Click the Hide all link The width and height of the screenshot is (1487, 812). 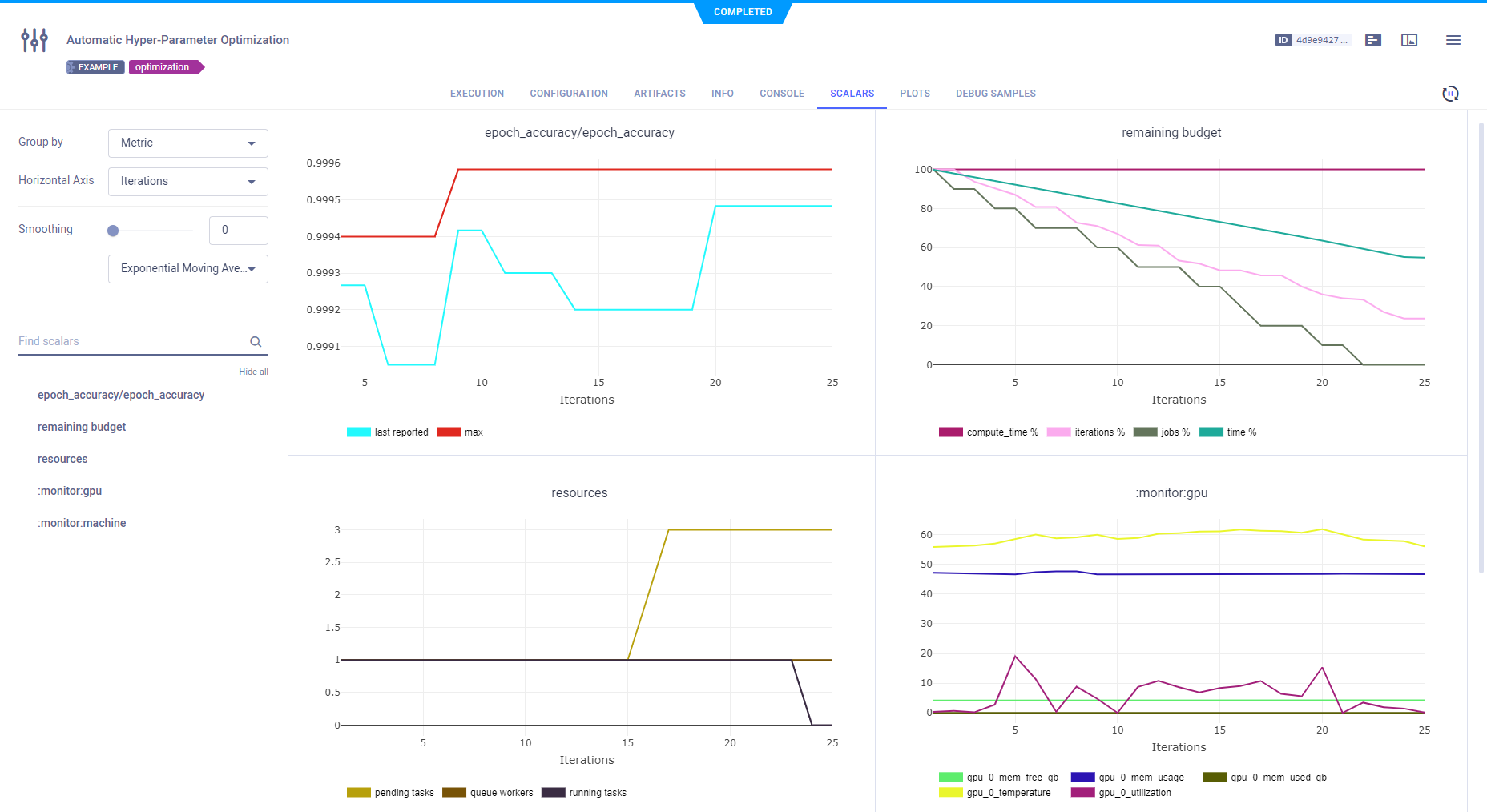coord(253,372)
